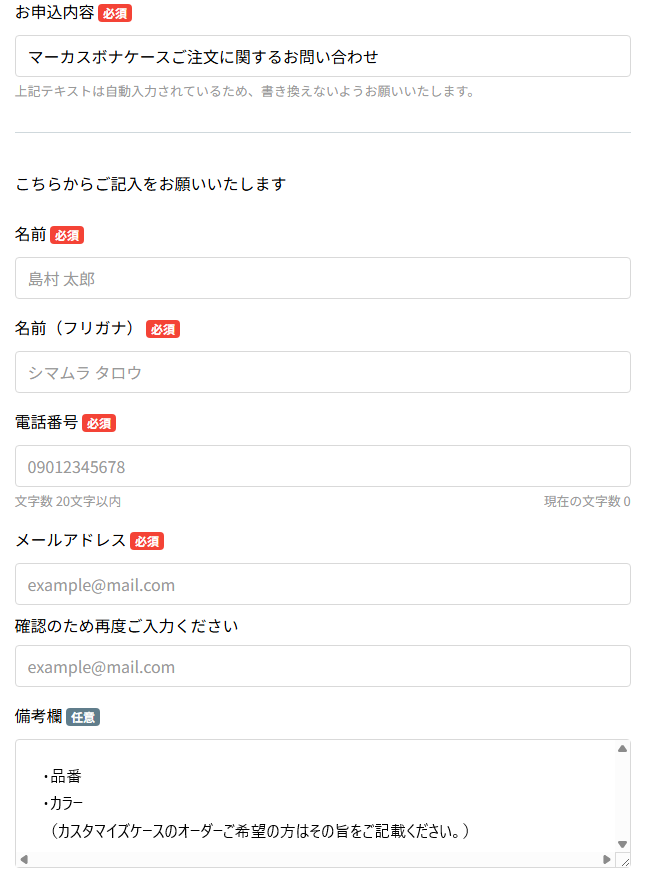Focus the email confirmation field below 確認のため再度ご入力ください
The image size is (664, 873).
point(322,666)
